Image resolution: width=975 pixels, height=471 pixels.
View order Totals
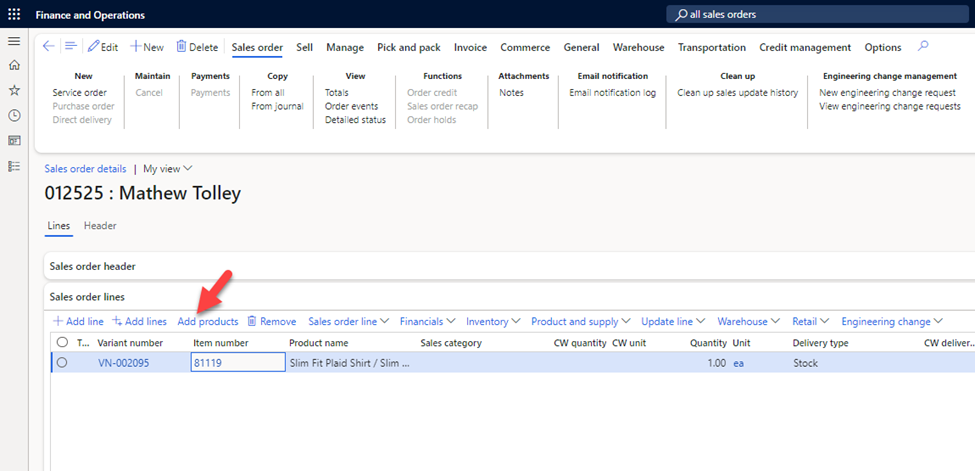(x=337, y=93)
